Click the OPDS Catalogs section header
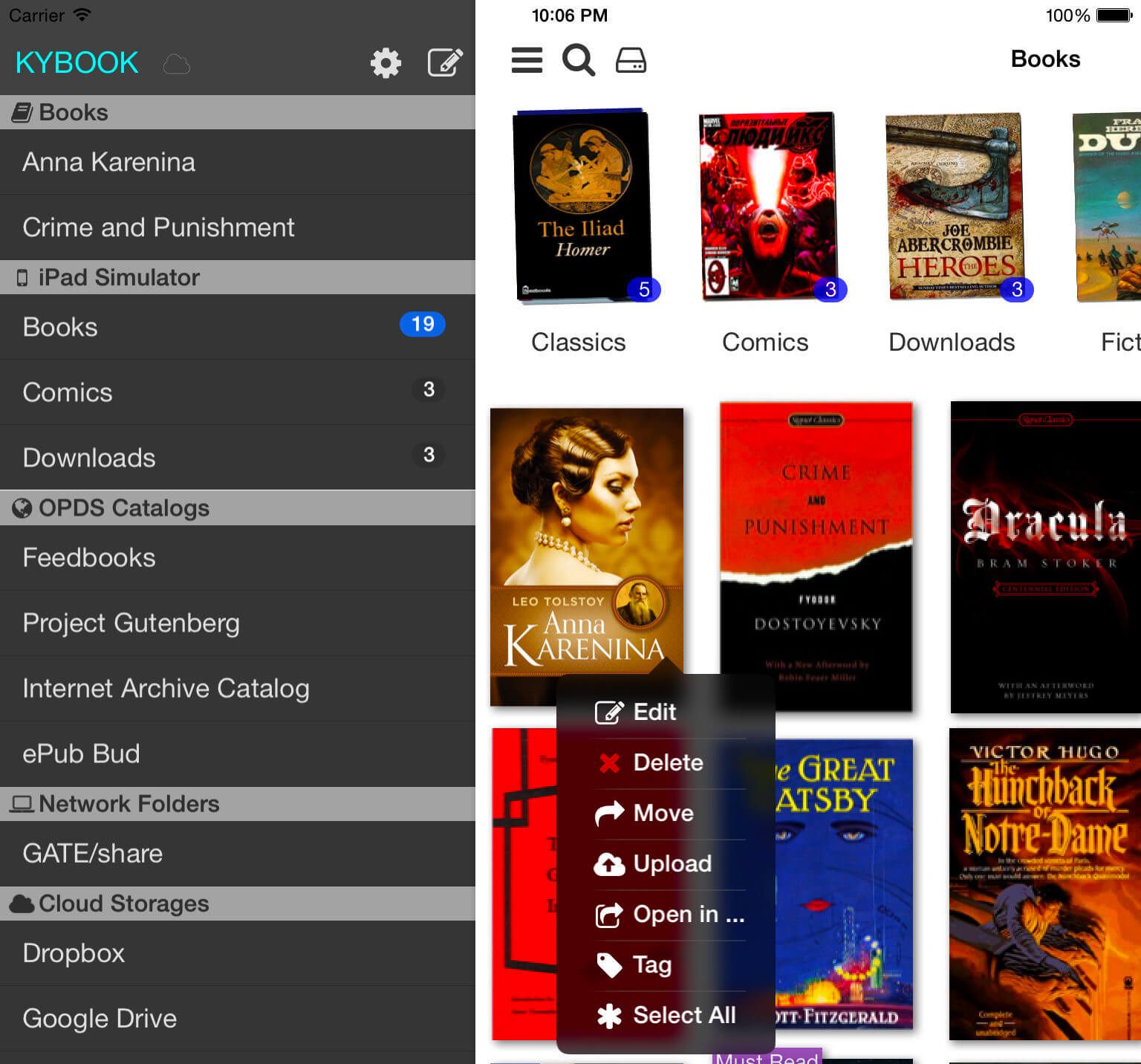The height and width of the screenshot is (1064, 1141). pyautogui.click(x=238, y=508)
